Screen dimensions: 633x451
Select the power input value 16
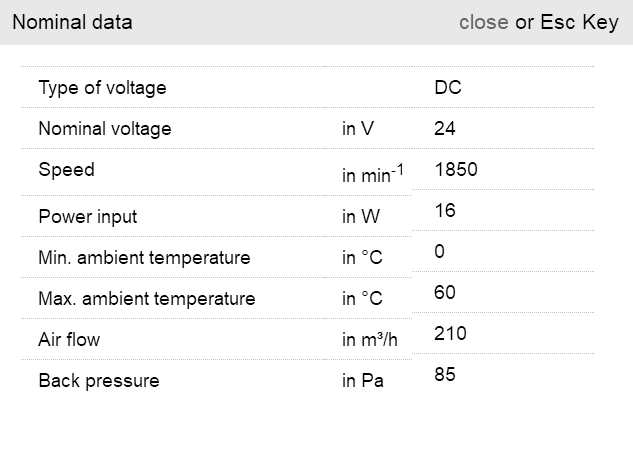445,211
